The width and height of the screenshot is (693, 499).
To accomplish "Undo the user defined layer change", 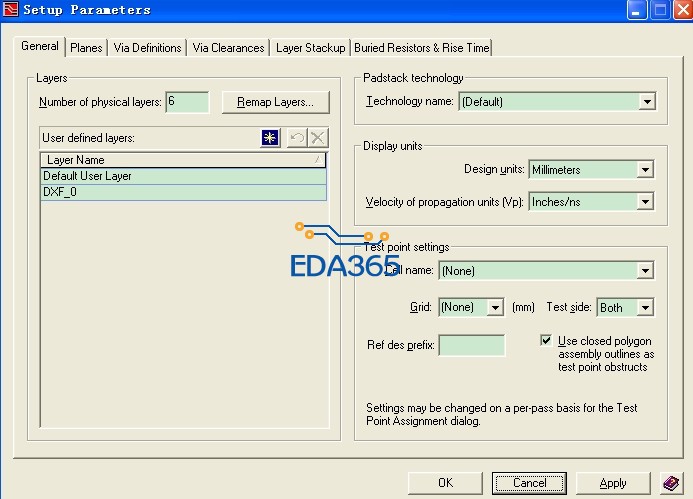I will coord(297,138).
